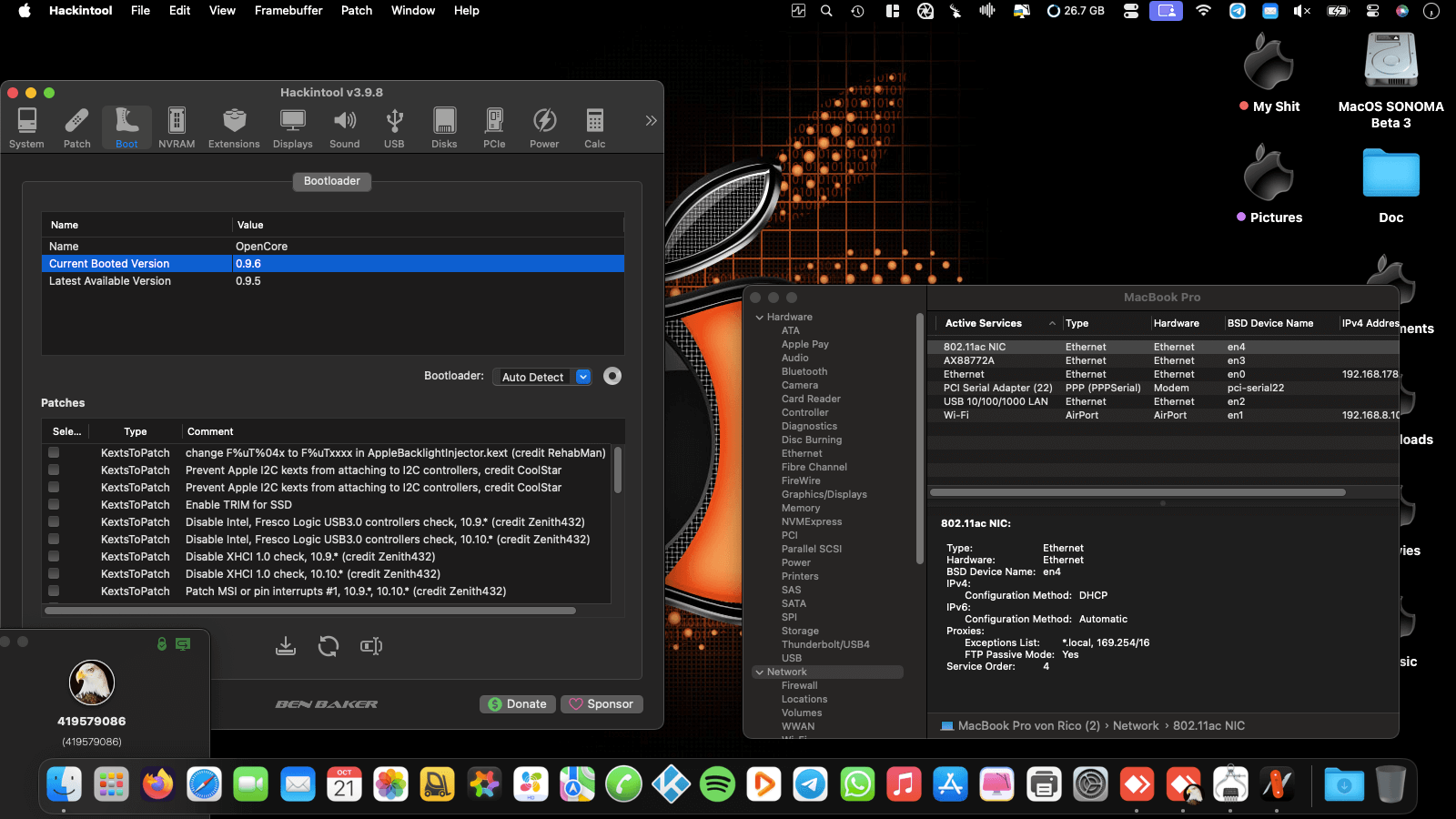Open the Help menu

coord(467,11)
